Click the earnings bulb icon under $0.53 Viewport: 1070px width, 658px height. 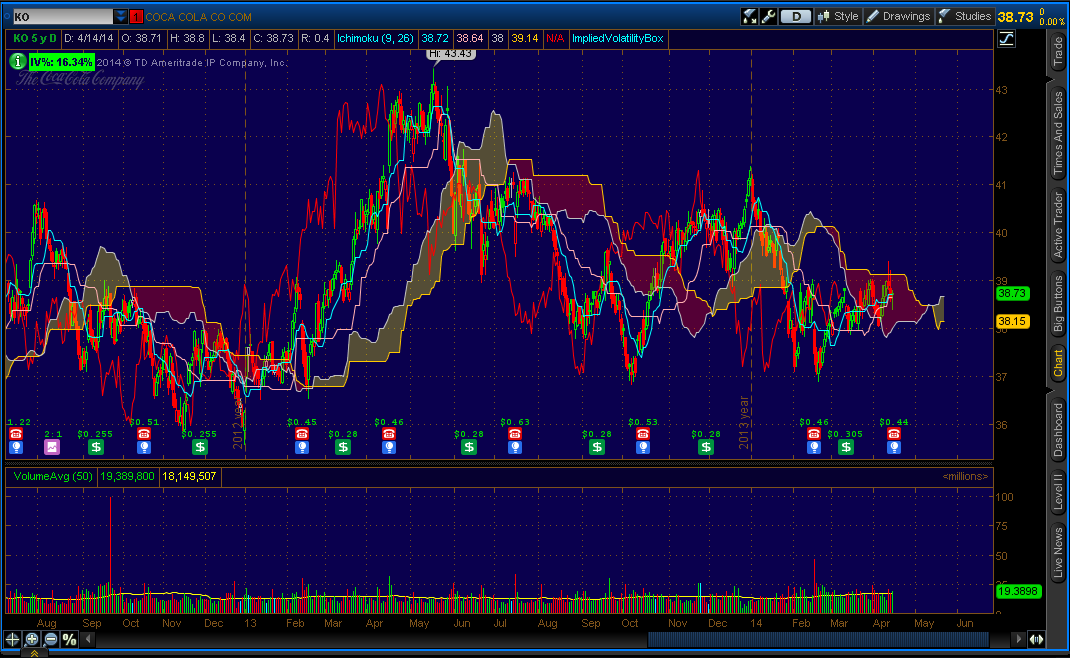click(643, 447)
